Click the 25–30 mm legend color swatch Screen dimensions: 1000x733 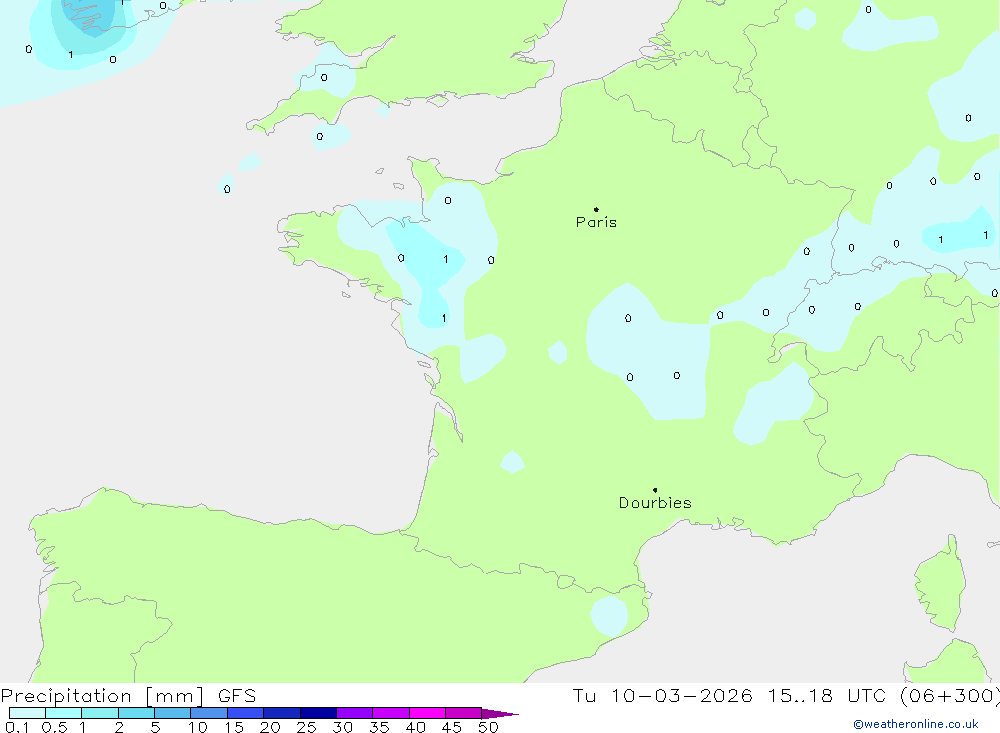point(318,713)
